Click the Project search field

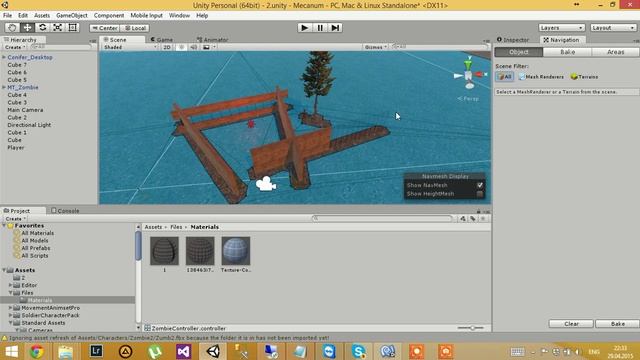[x=382, y=218]
